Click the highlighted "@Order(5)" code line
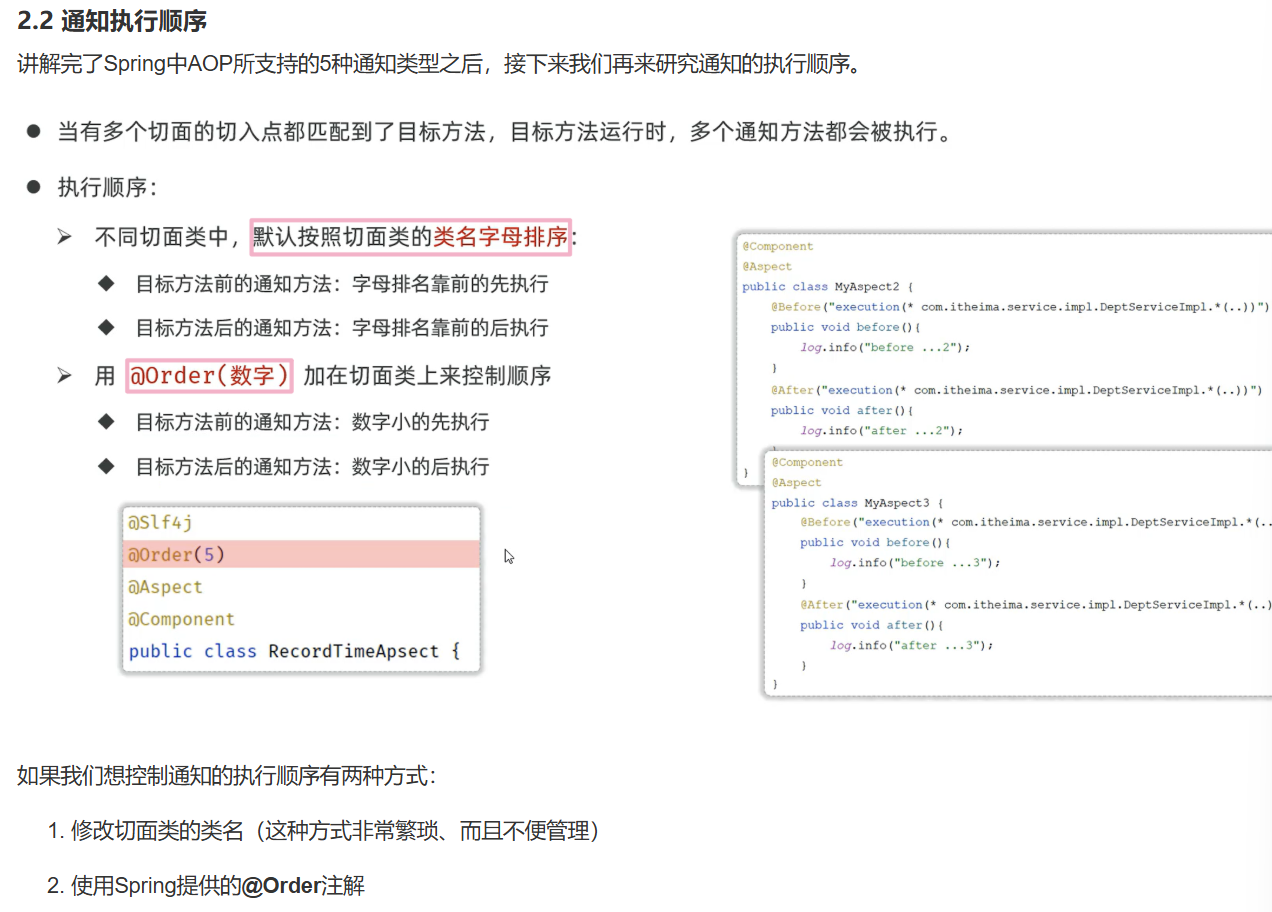 [x=301, y=555]
